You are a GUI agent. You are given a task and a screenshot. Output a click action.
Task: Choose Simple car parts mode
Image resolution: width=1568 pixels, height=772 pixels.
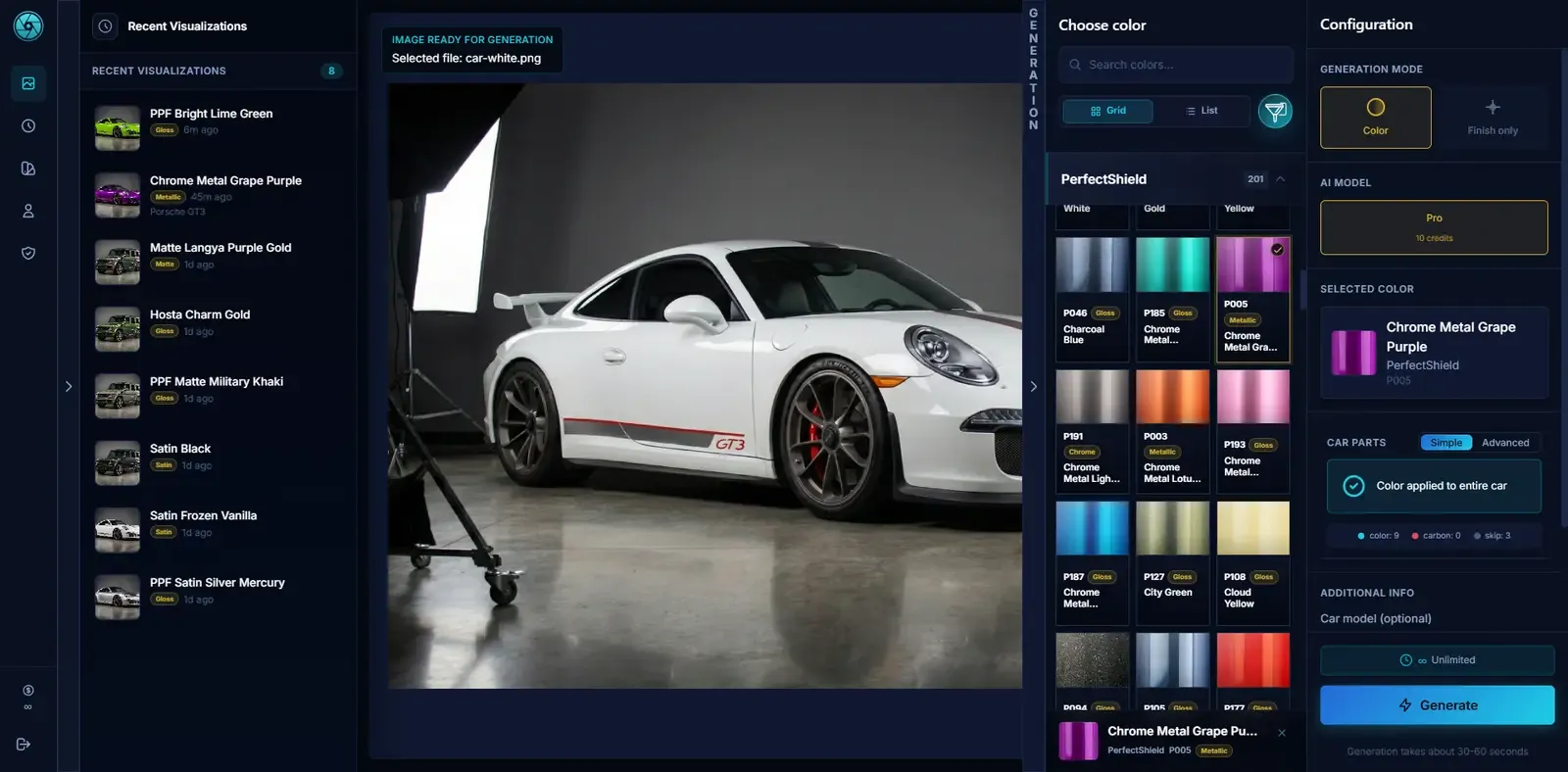point(1445,443)
